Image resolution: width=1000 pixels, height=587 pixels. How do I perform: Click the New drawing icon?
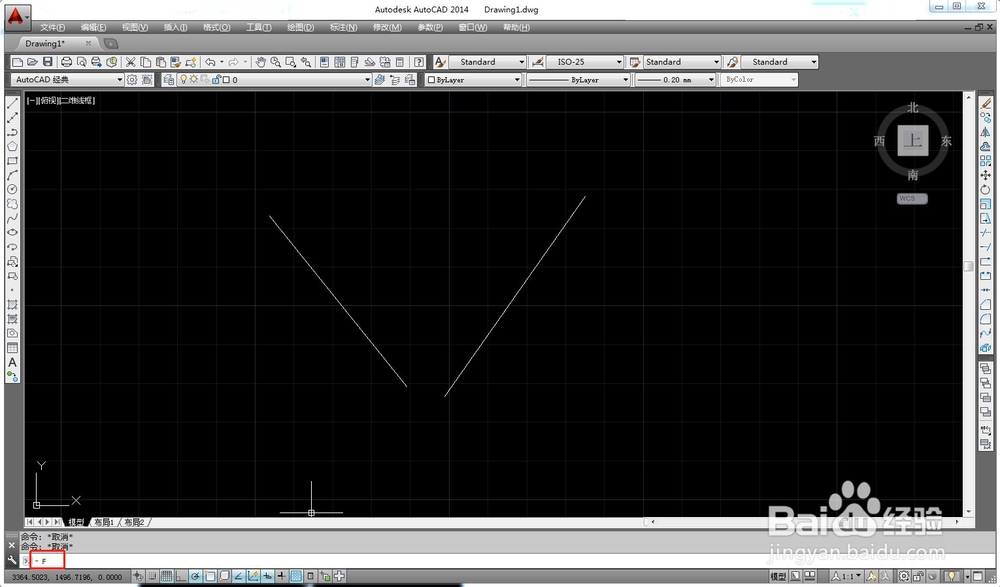pyautogui.click(x=17, y=62)
